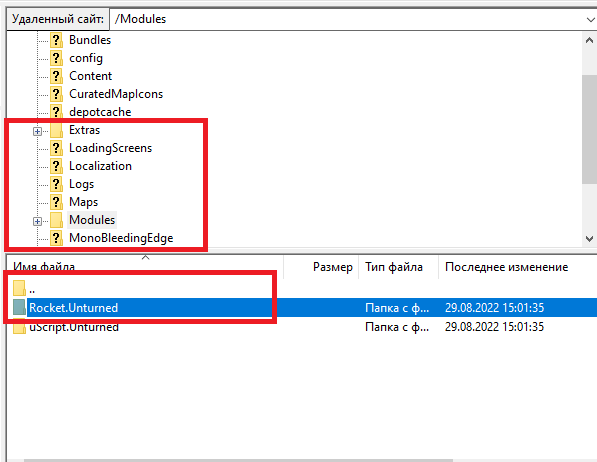Click the Logs unknown-folder icon

click(x=56, y=184)
